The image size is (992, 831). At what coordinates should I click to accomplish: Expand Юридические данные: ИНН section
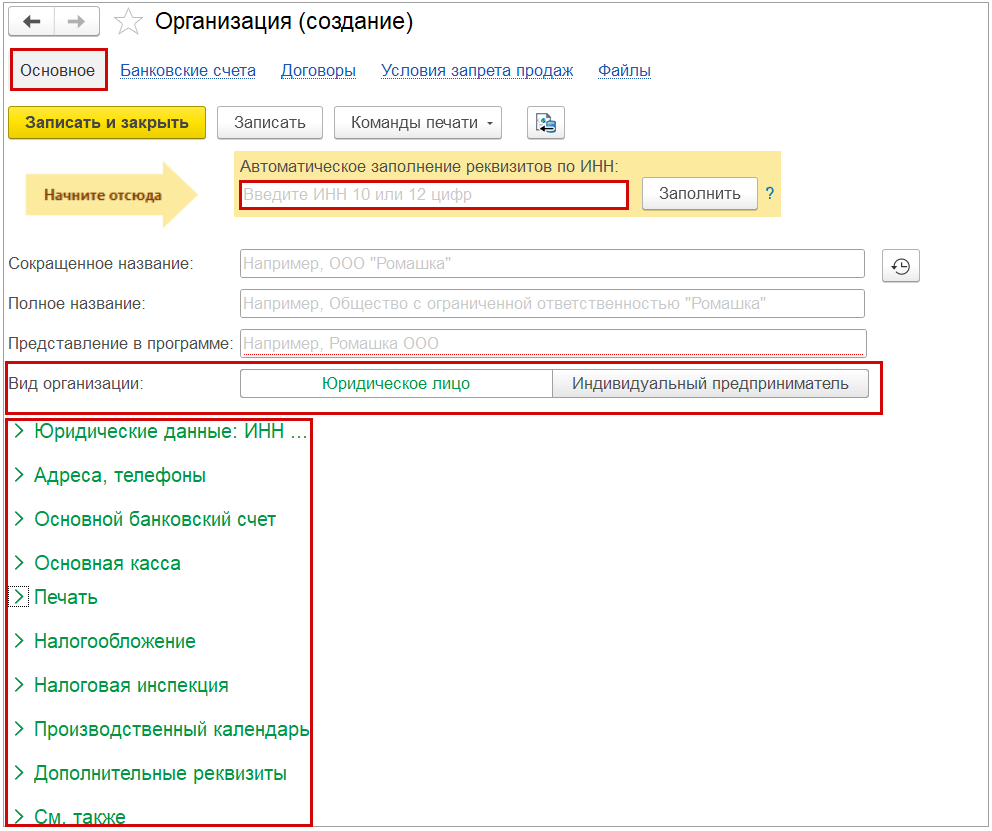[x=161, y=431]
